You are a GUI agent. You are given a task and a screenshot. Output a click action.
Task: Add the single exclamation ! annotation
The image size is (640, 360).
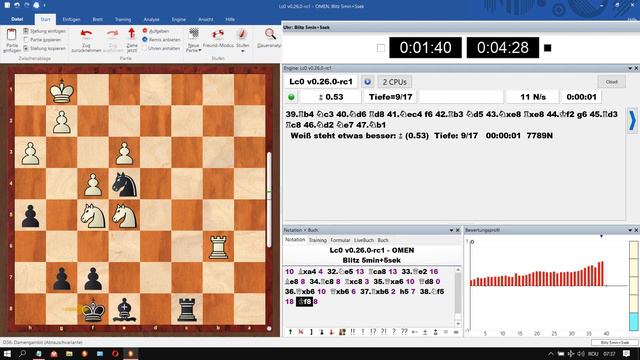362,332
